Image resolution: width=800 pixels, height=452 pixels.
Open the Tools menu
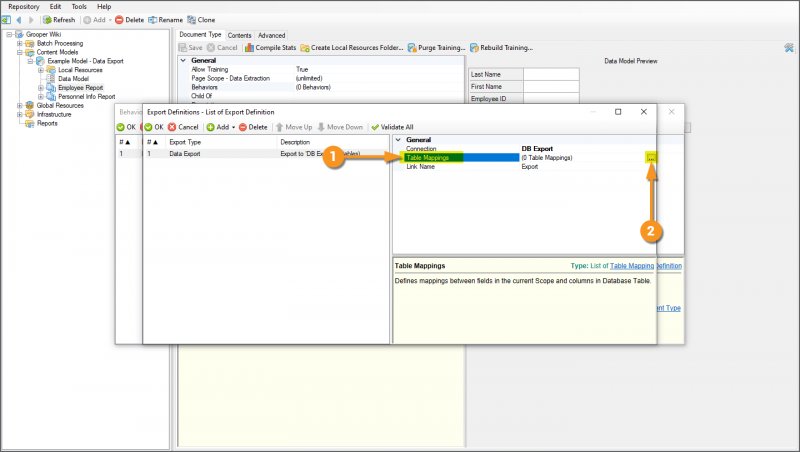(79, 7)
